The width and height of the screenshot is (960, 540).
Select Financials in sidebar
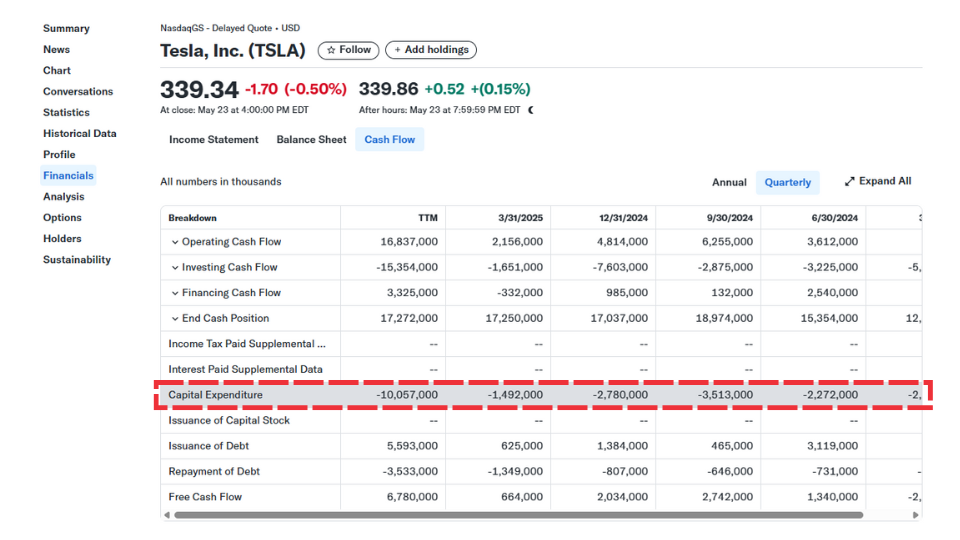pyautogui.click(x=68, y=176)
